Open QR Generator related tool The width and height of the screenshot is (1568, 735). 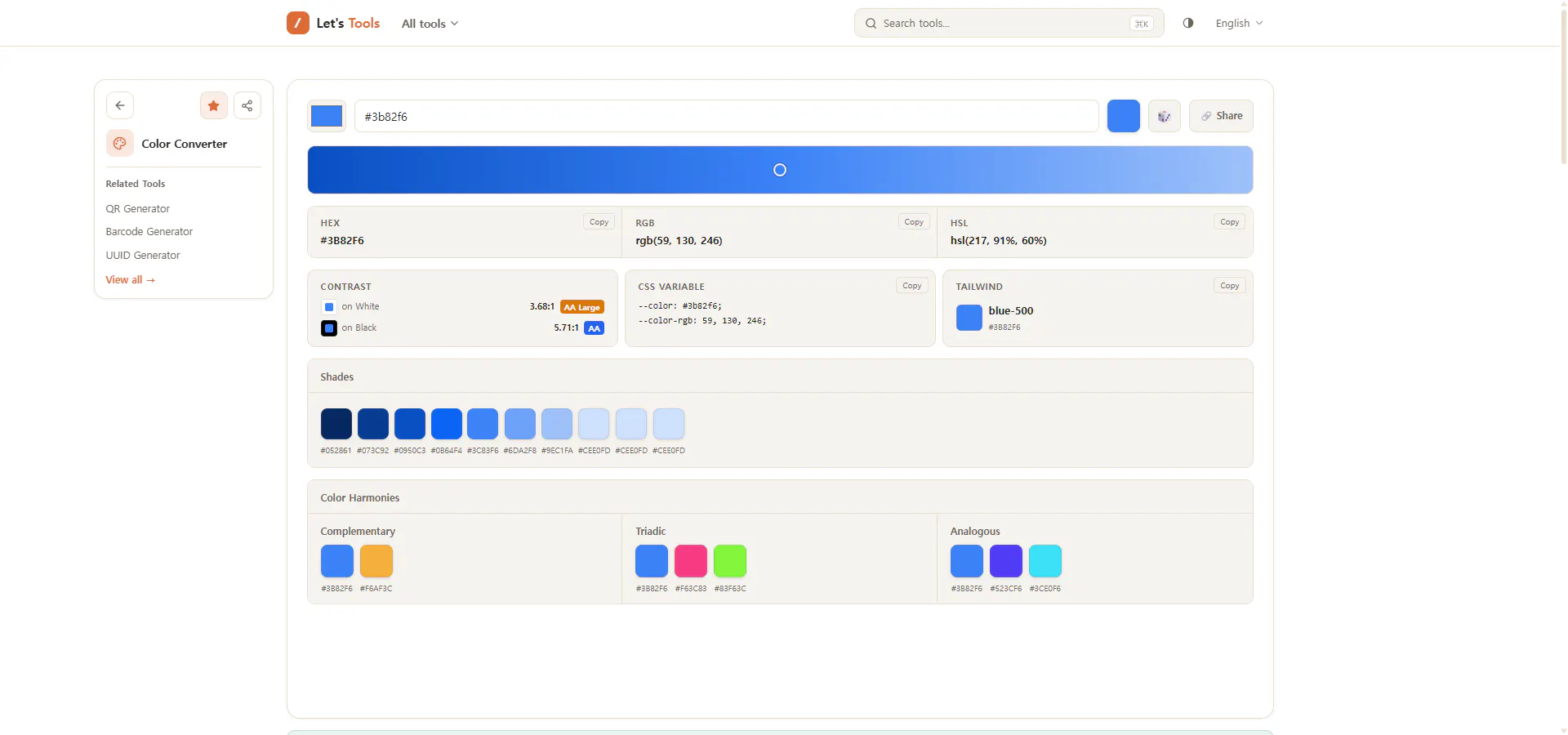(138, 209)
